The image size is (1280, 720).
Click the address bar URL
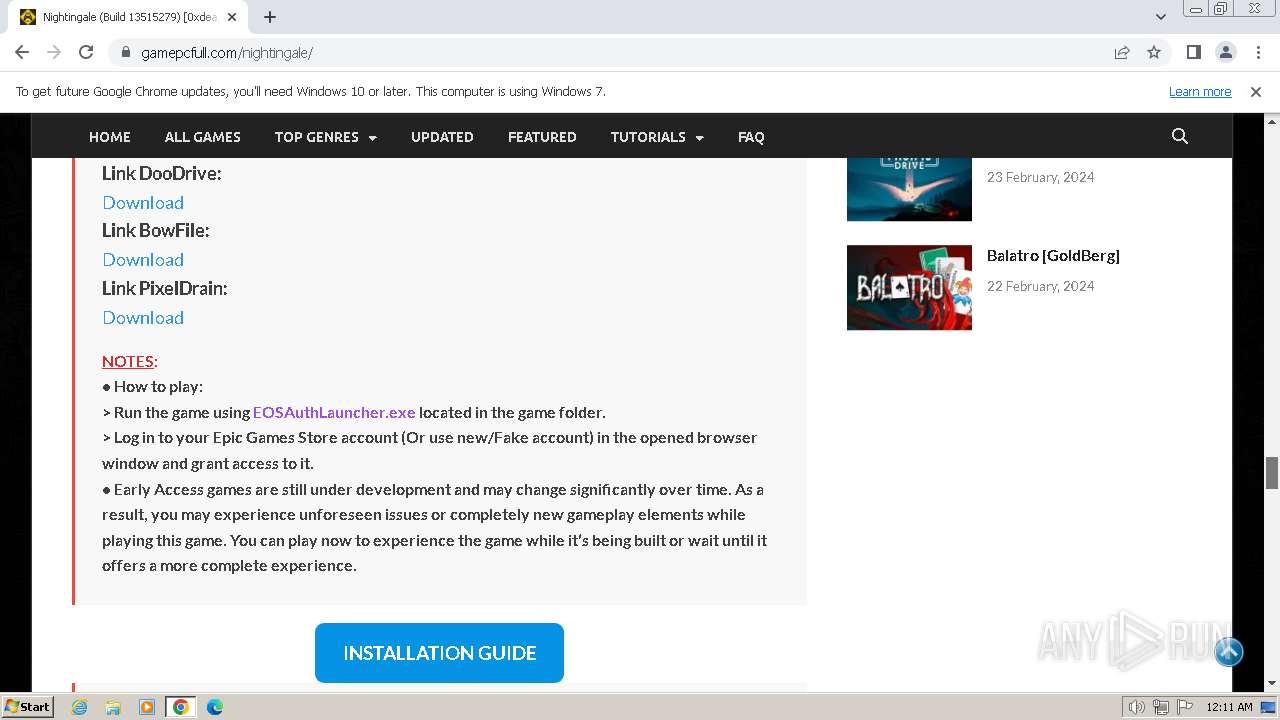click(227, 52)
